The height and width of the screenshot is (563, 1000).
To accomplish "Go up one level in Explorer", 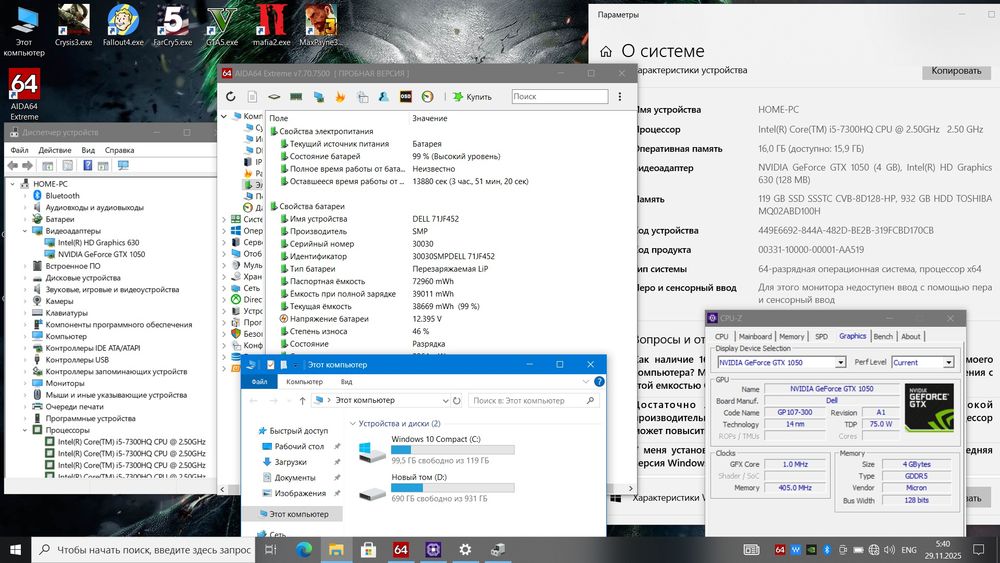I will coord(302,401).
